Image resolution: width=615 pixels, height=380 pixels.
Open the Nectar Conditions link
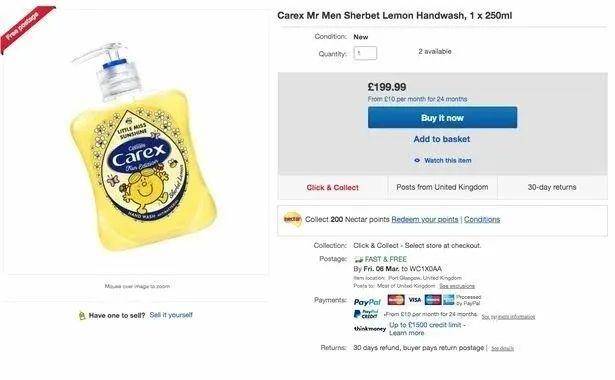(482, 220)
